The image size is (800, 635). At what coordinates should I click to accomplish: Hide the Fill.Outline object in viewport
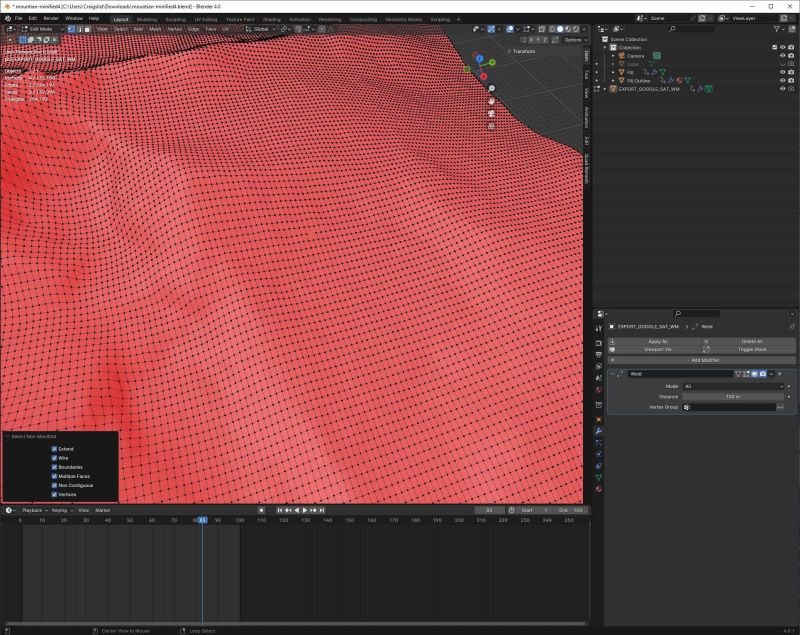click(782, 79)
